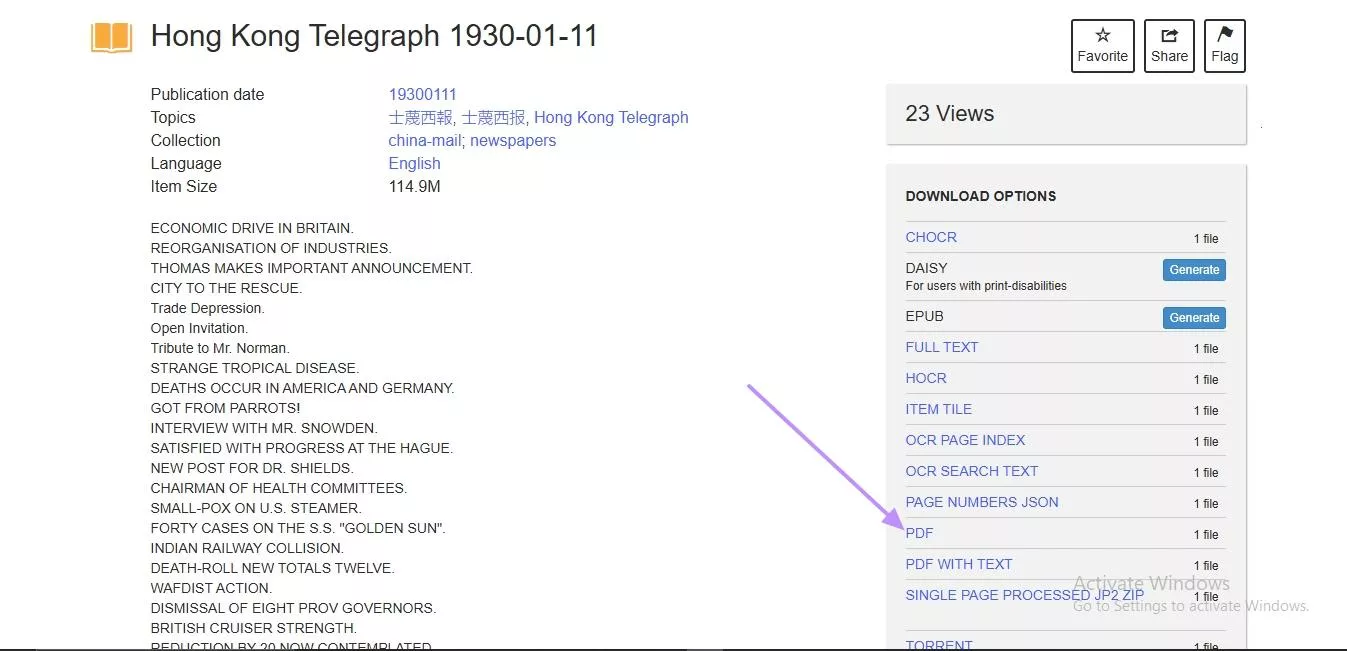Screen dimensions: 1347x651
Task: Download the OCR SEARCH TEXT file
Action: pyautogui.click(x=971, y=471)
